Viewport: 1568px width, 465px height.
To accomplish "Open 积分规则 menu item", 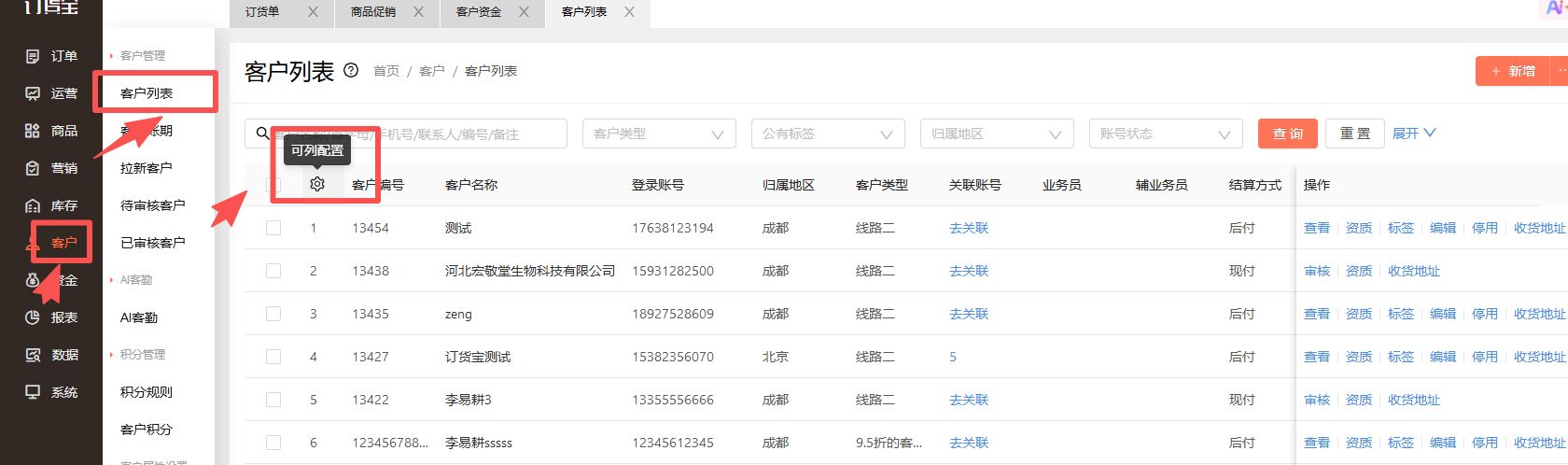I will coord(147,392).
